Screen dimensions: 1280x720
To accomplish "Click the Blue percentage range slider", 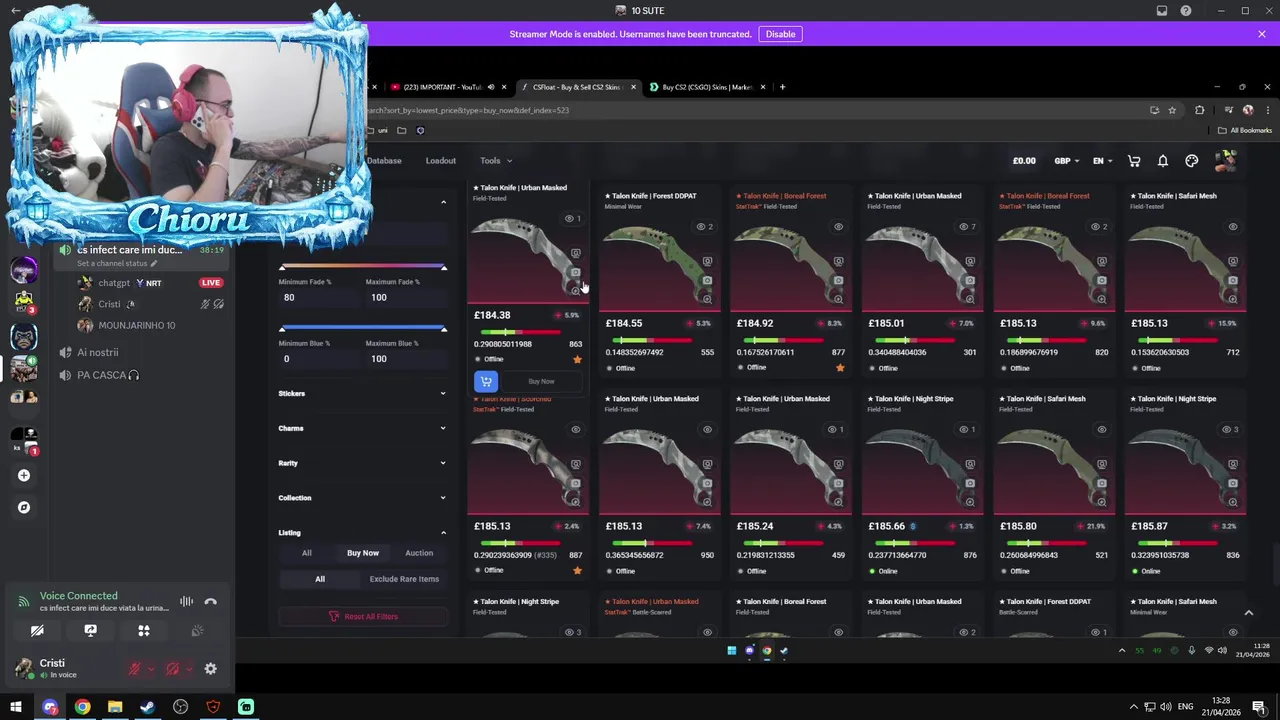I will point(362,328).
